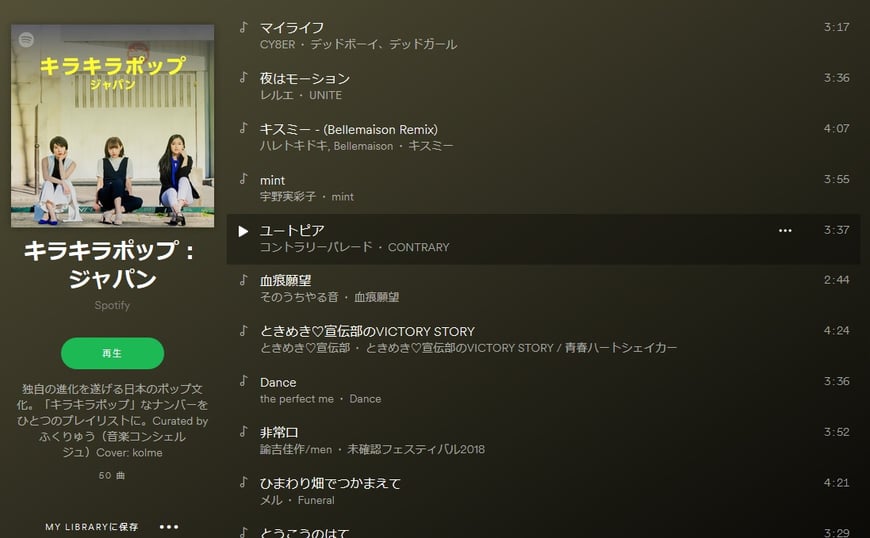Click the note icon beside 血痕願望
This screenshot has height=538, width=870.
click(x=243, y=280)
